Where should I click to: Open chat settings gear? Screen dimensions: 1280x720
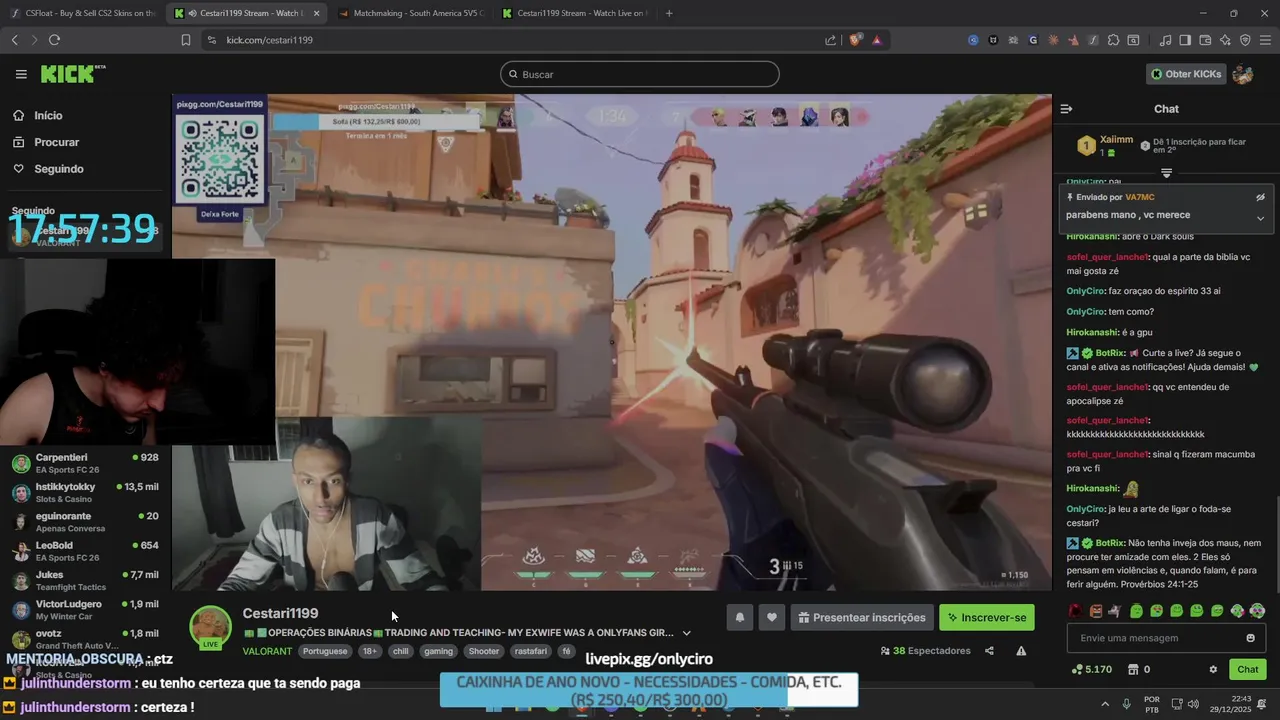1213,670
